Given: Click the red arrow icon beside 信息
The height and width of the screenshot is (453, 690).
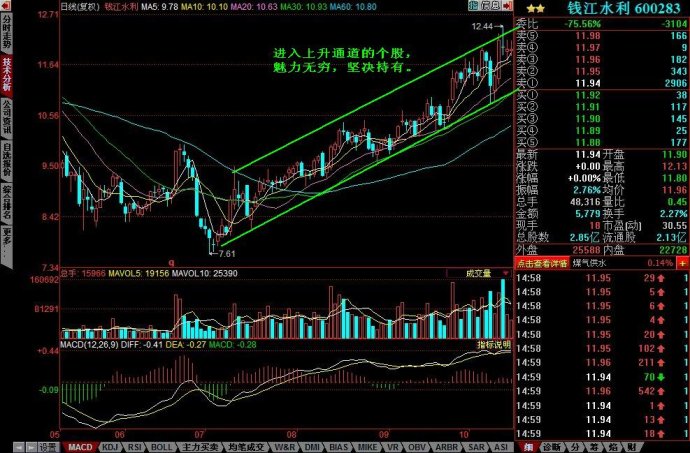Looking at the screenshot, I should [x=507, y=6].
